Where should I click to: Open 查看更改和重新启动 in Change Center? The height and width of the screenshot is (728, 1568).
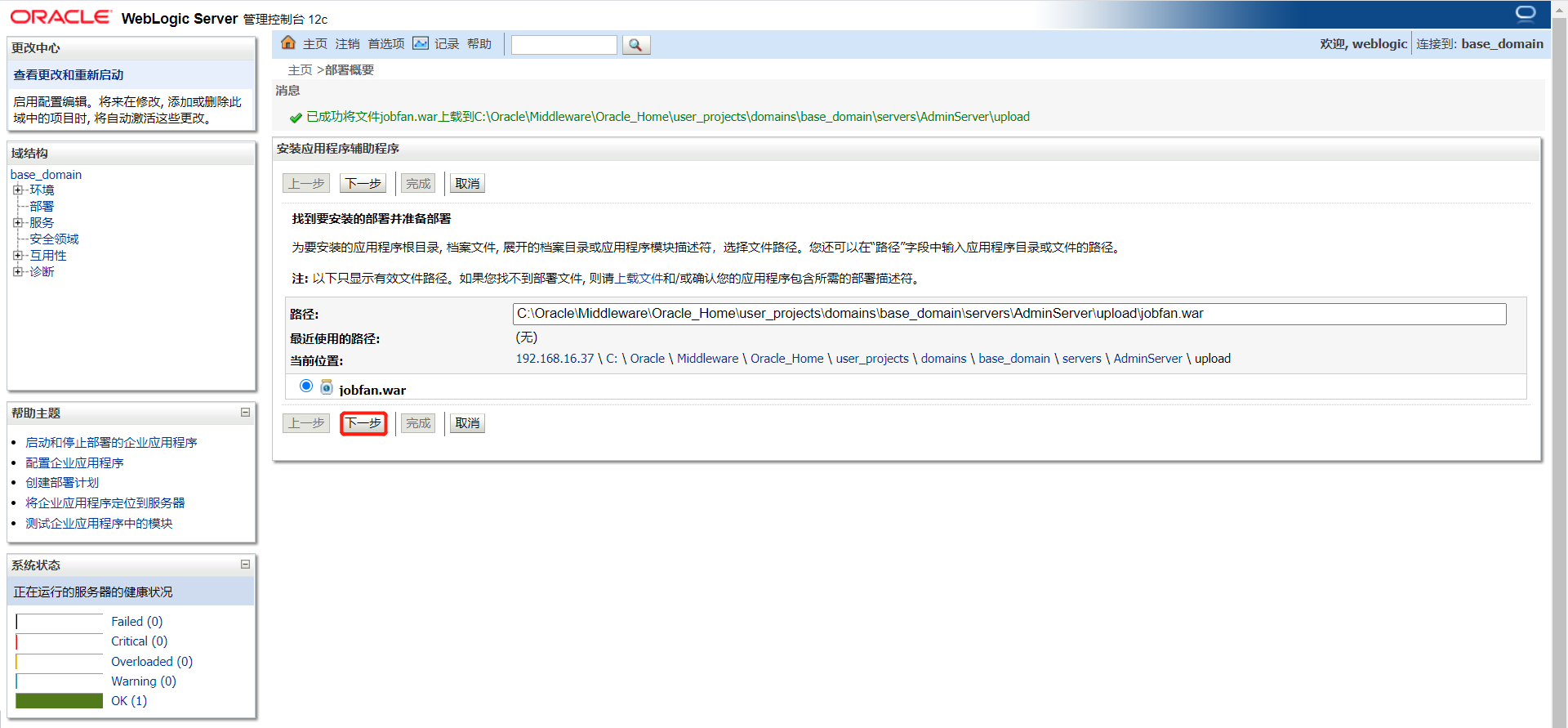click(69, 75)
